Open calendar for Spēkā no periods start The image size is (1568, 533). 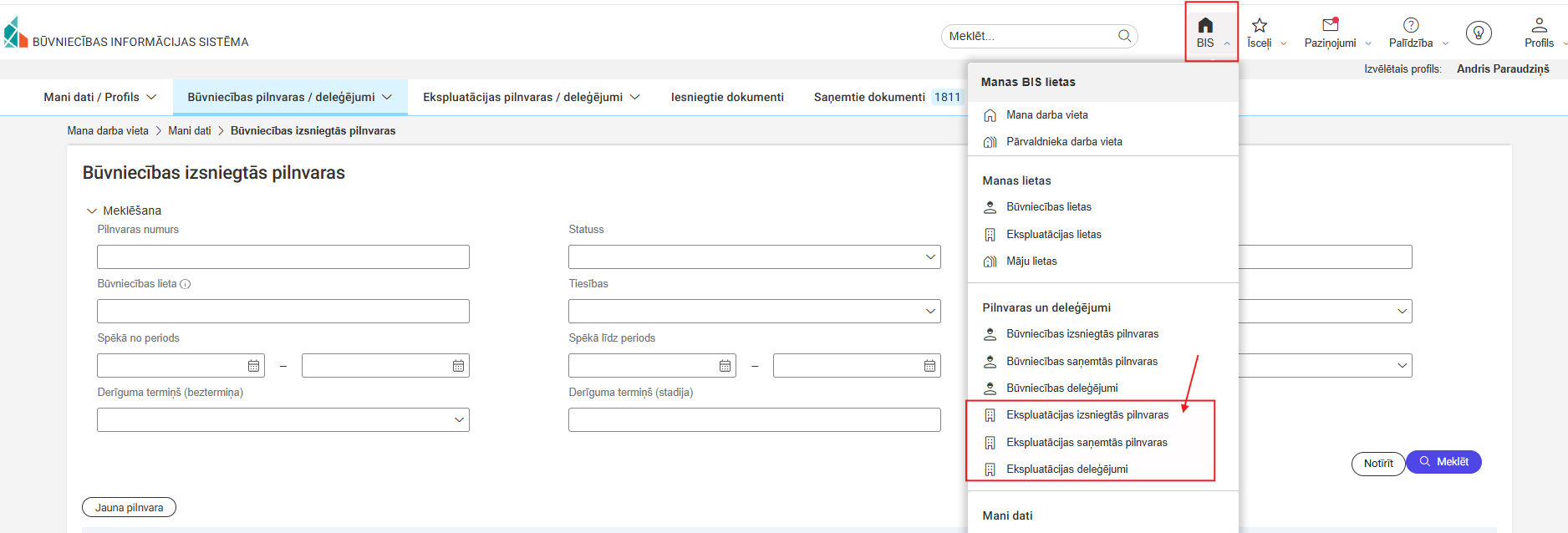coord(253,366)
